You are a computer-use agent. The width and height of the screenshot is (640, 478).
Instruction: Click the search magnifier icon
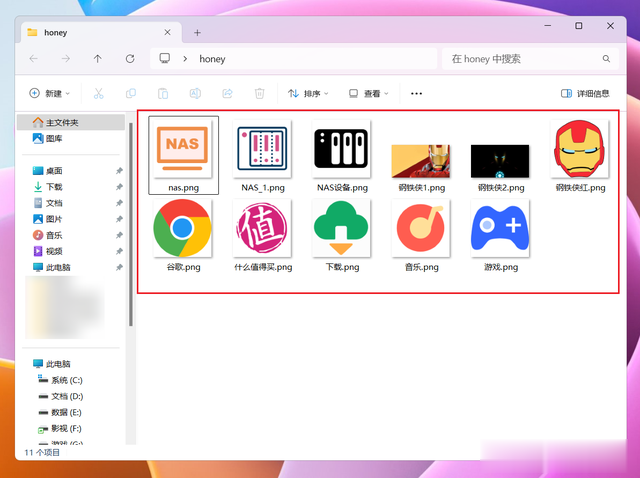pyautogui.click(x=607, y=59)
